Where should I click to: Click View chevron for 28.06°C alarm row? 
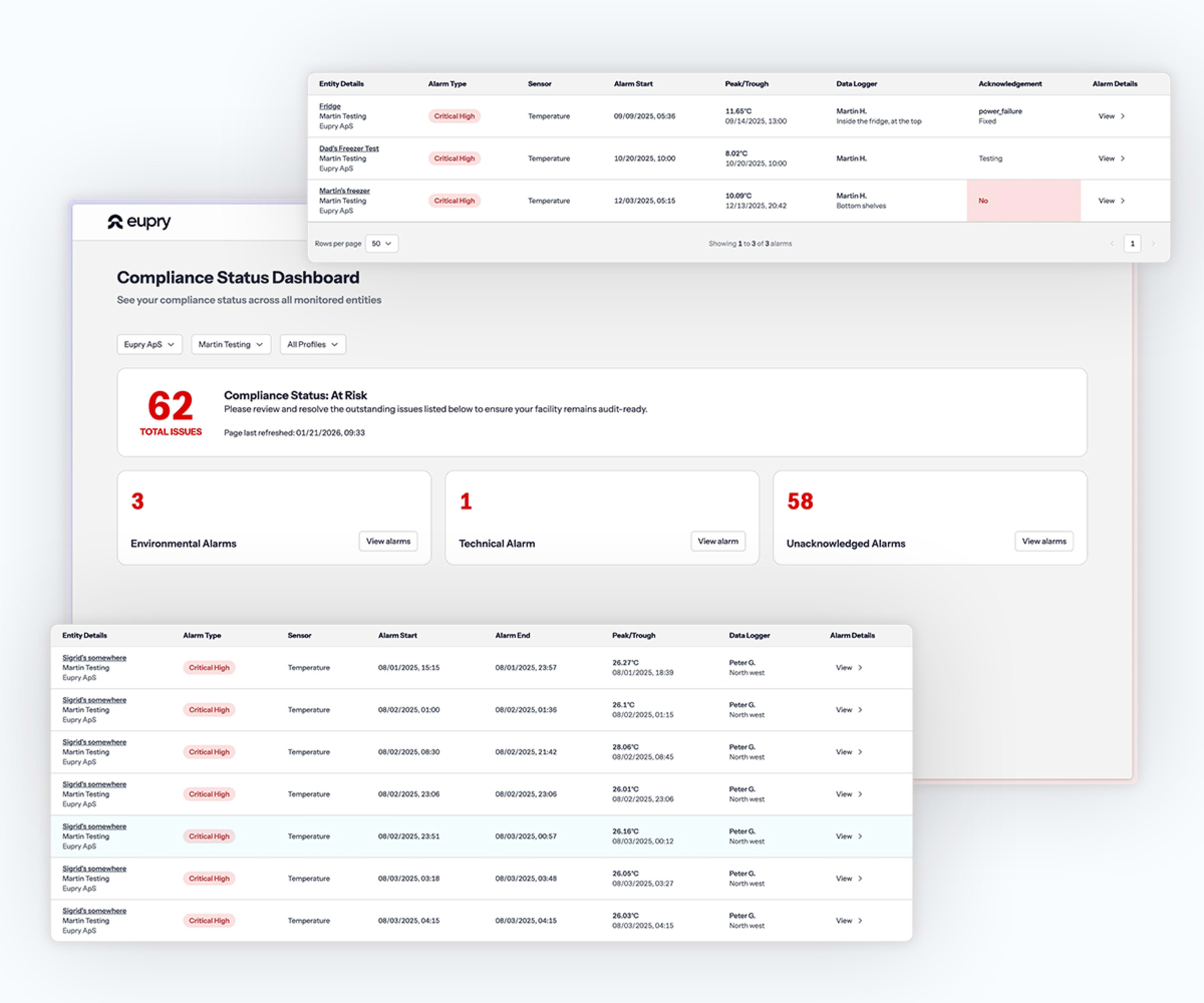[859, 752]
